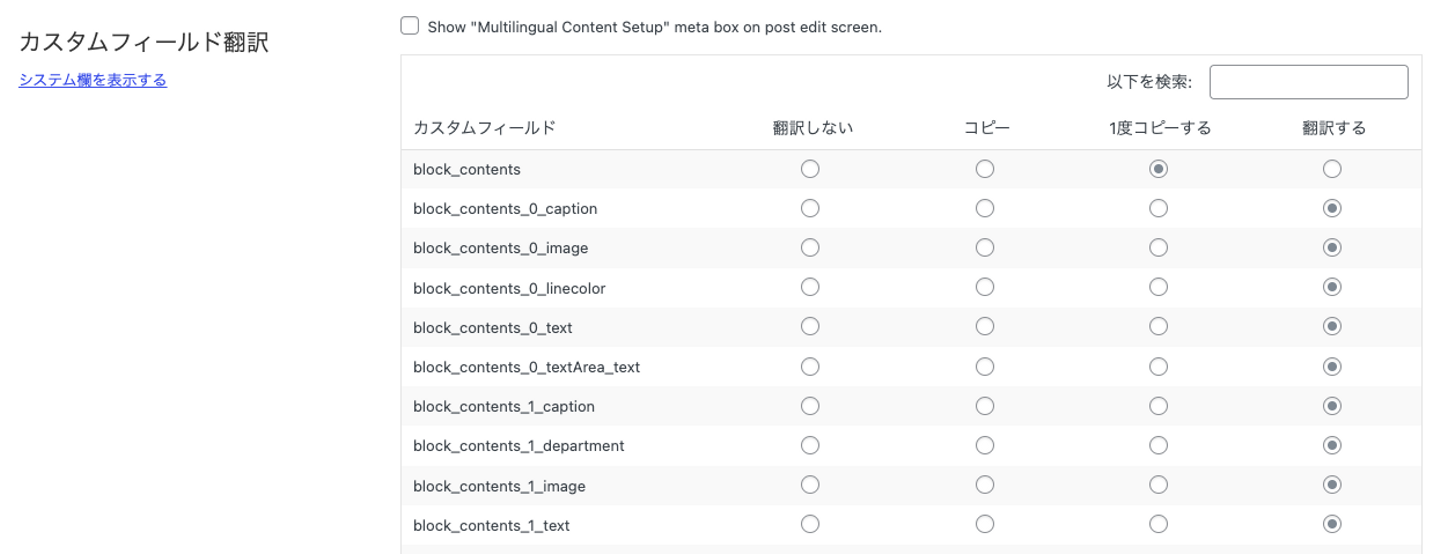Select 1度コピーする for block_contents_0_linecolor

point(1158,287)
